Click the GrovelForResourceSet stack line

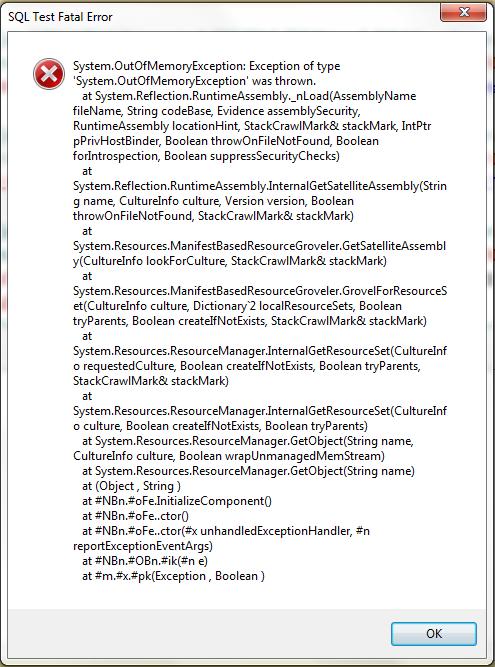260,291
